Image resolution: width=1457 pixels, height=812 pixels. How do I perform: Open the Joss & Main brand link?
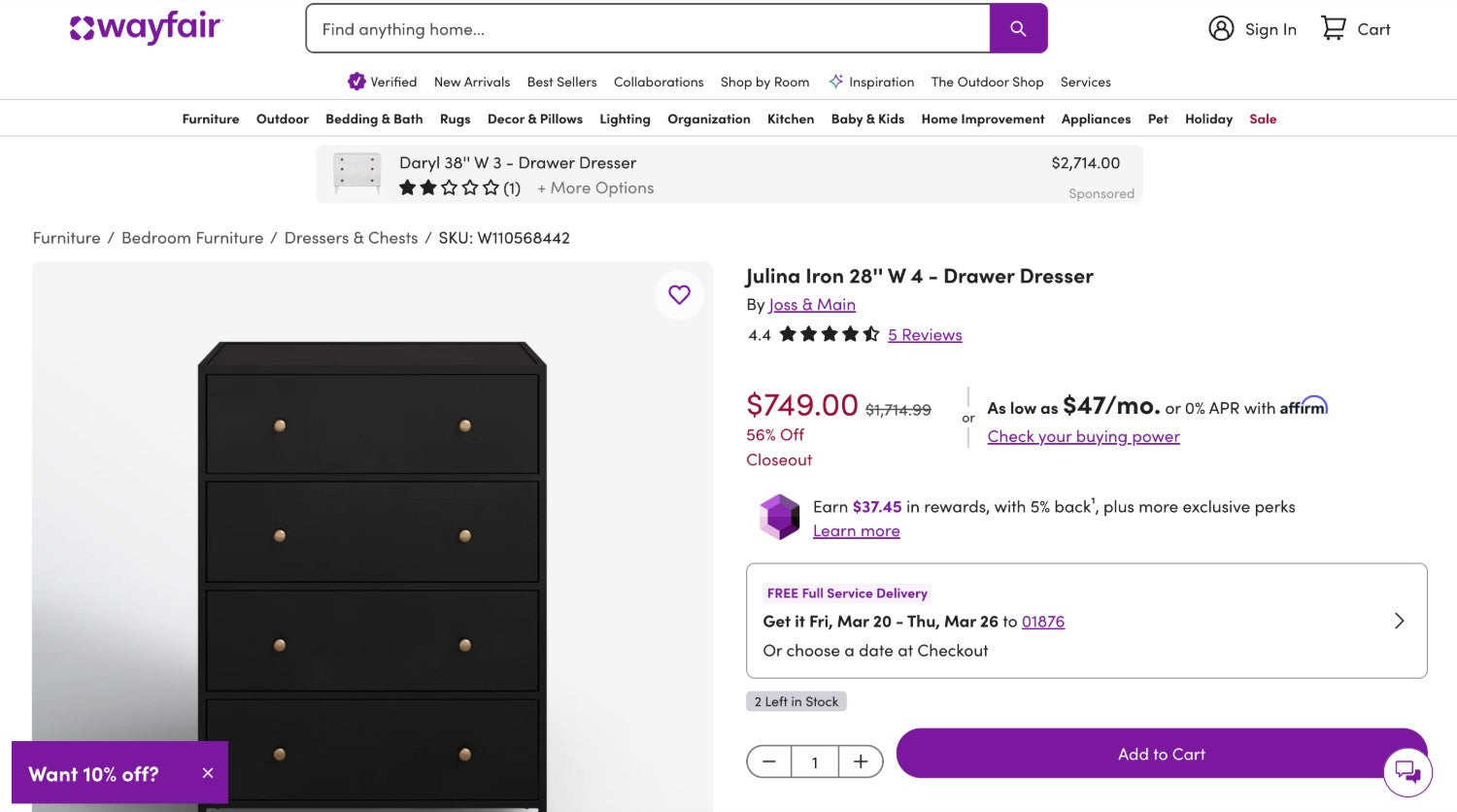tap(812, 305)
